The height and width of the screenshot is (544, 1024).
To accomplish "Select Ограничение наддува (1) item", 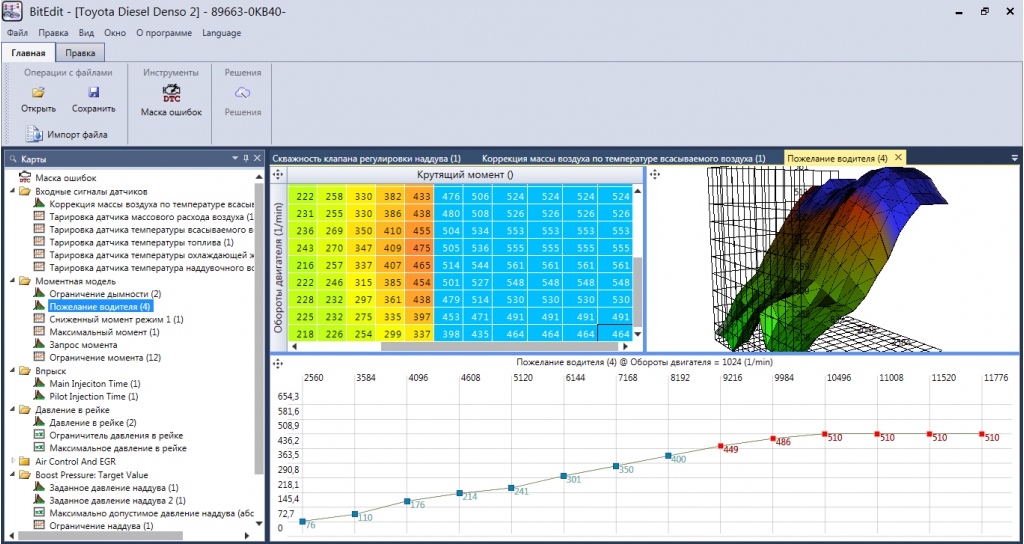I will click(x=101, y=525).
